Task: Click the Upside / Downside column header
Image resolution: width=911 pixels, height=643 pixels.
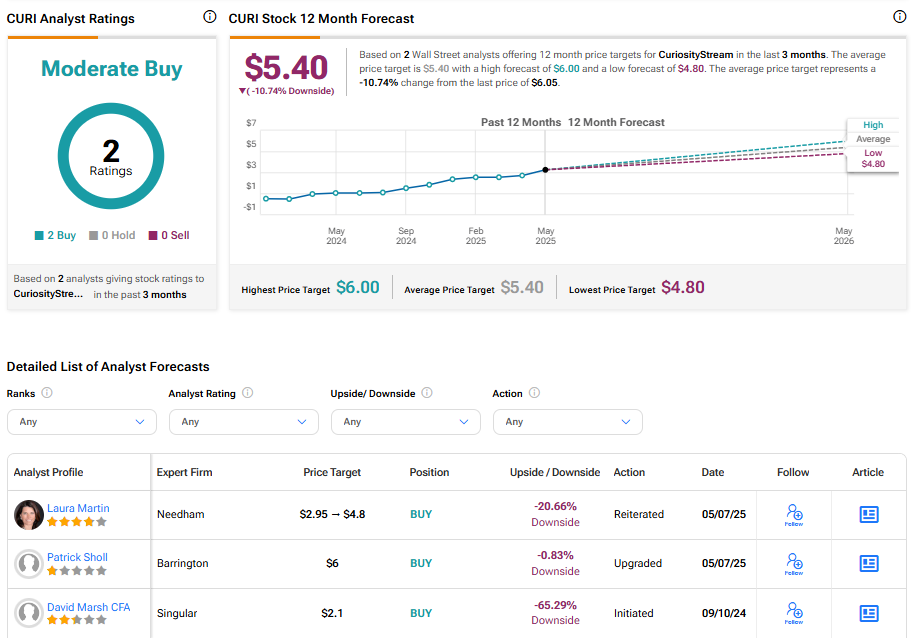Action: 555,472
